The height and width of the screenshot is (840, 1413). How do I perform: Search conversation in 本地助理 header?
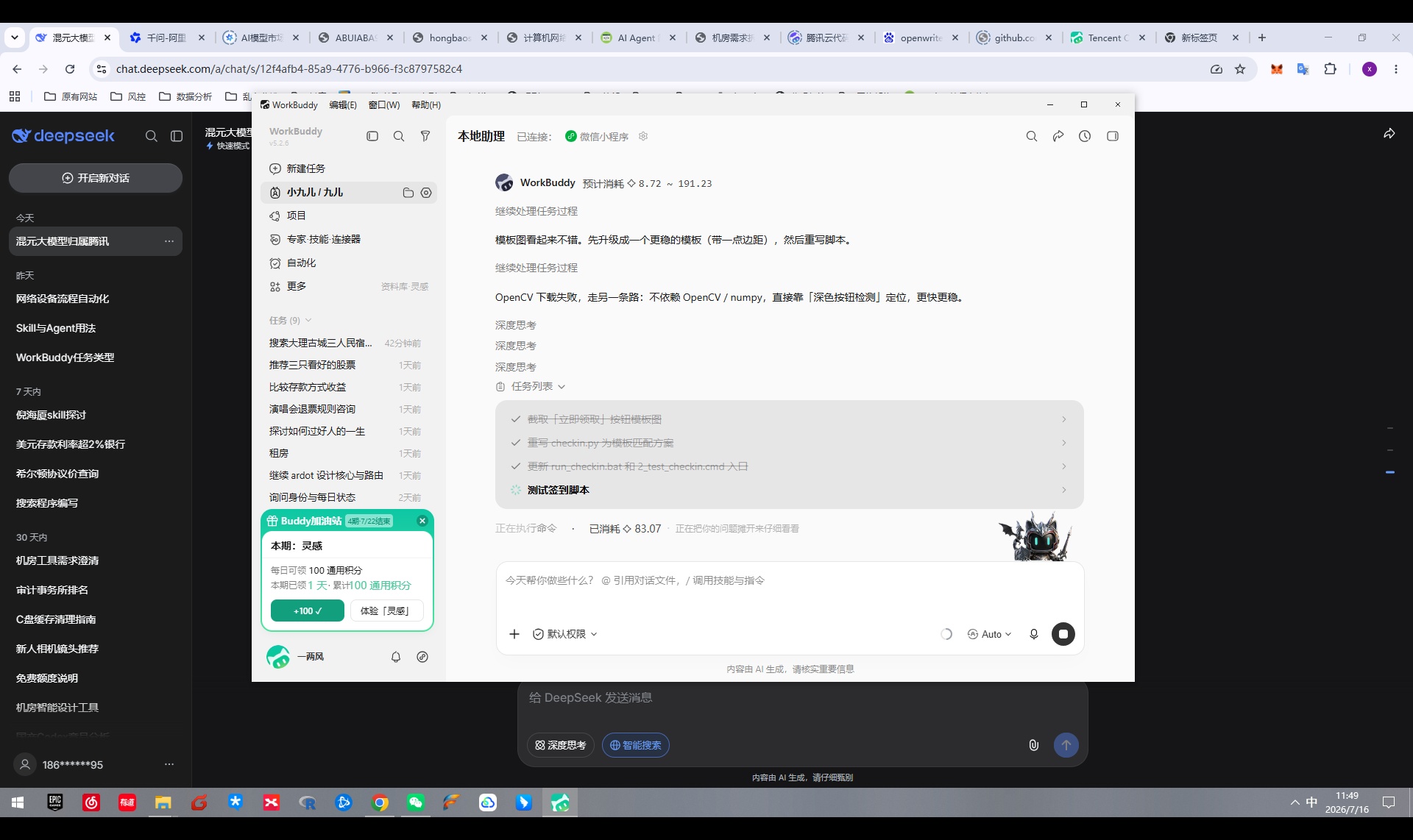(x=1032, y=136)
